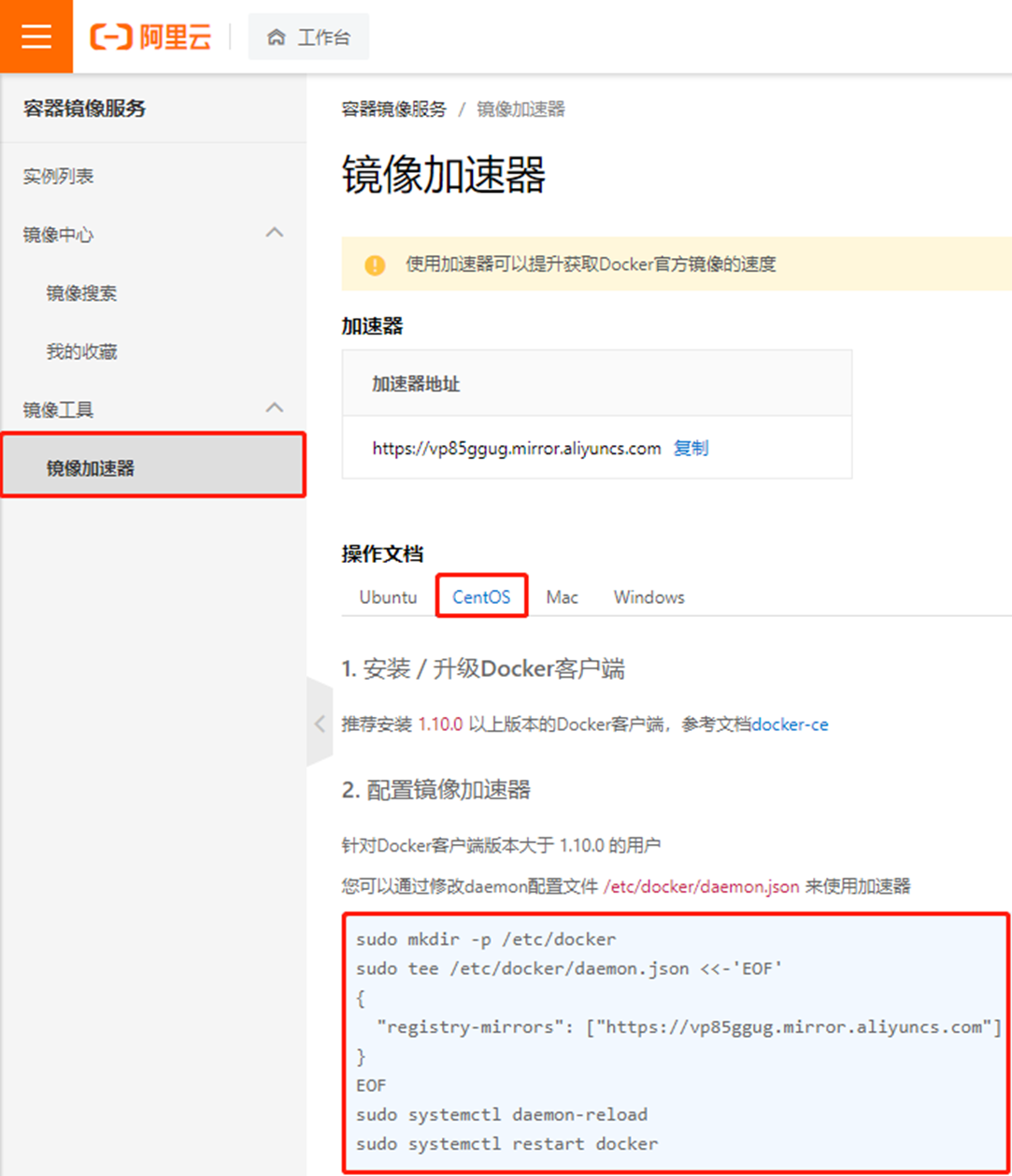The image size is (1012, 1176).
Task: Open 镜像搜索 in sidebar
Action: (82, 294)
